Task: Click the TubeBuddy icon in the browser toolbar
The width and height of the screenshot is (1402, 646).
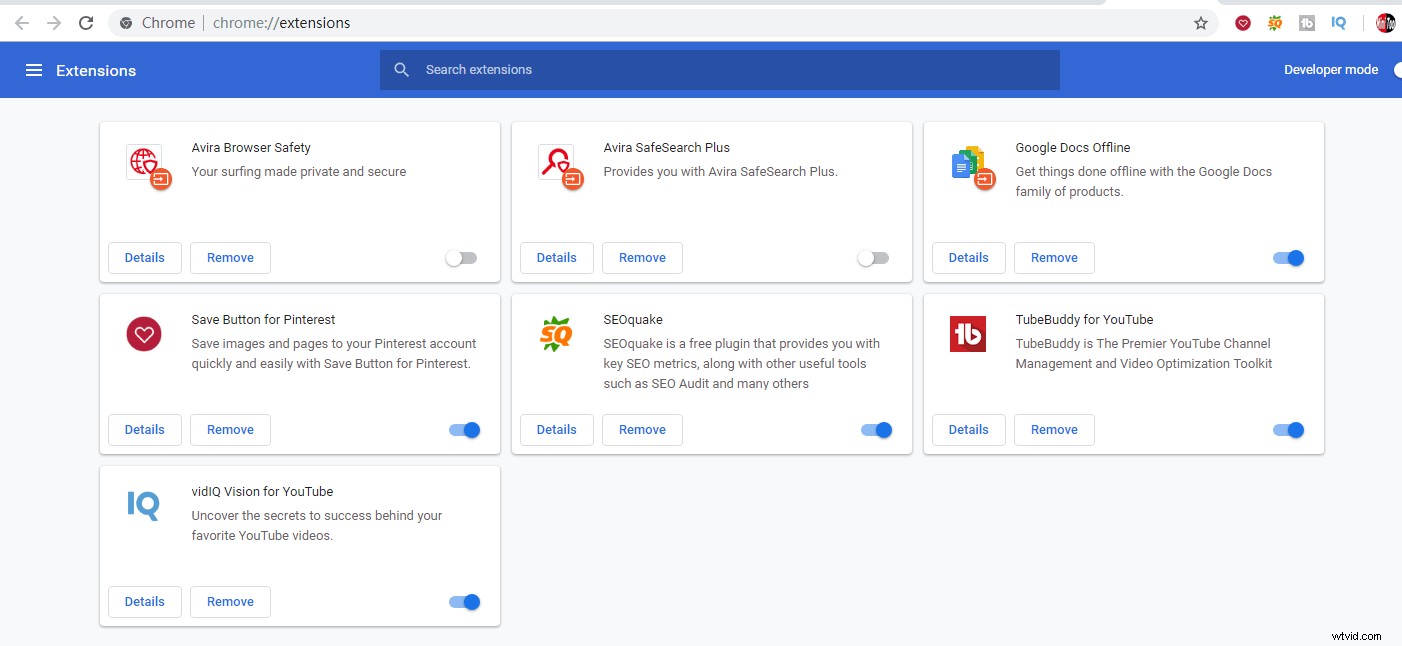Action: 1306,22
